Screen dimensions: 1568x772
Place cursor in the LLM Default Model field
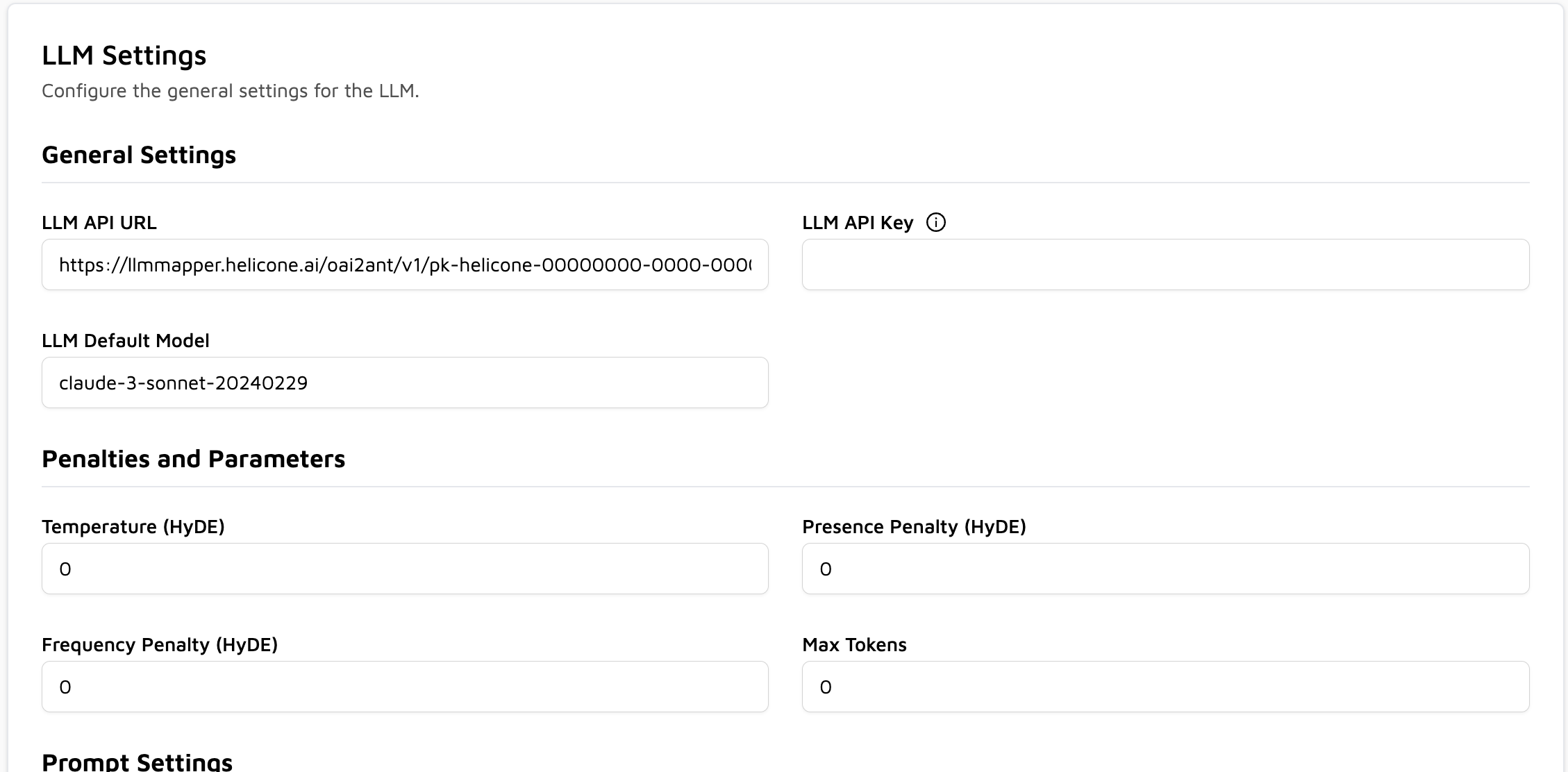(x=405, y=383)
